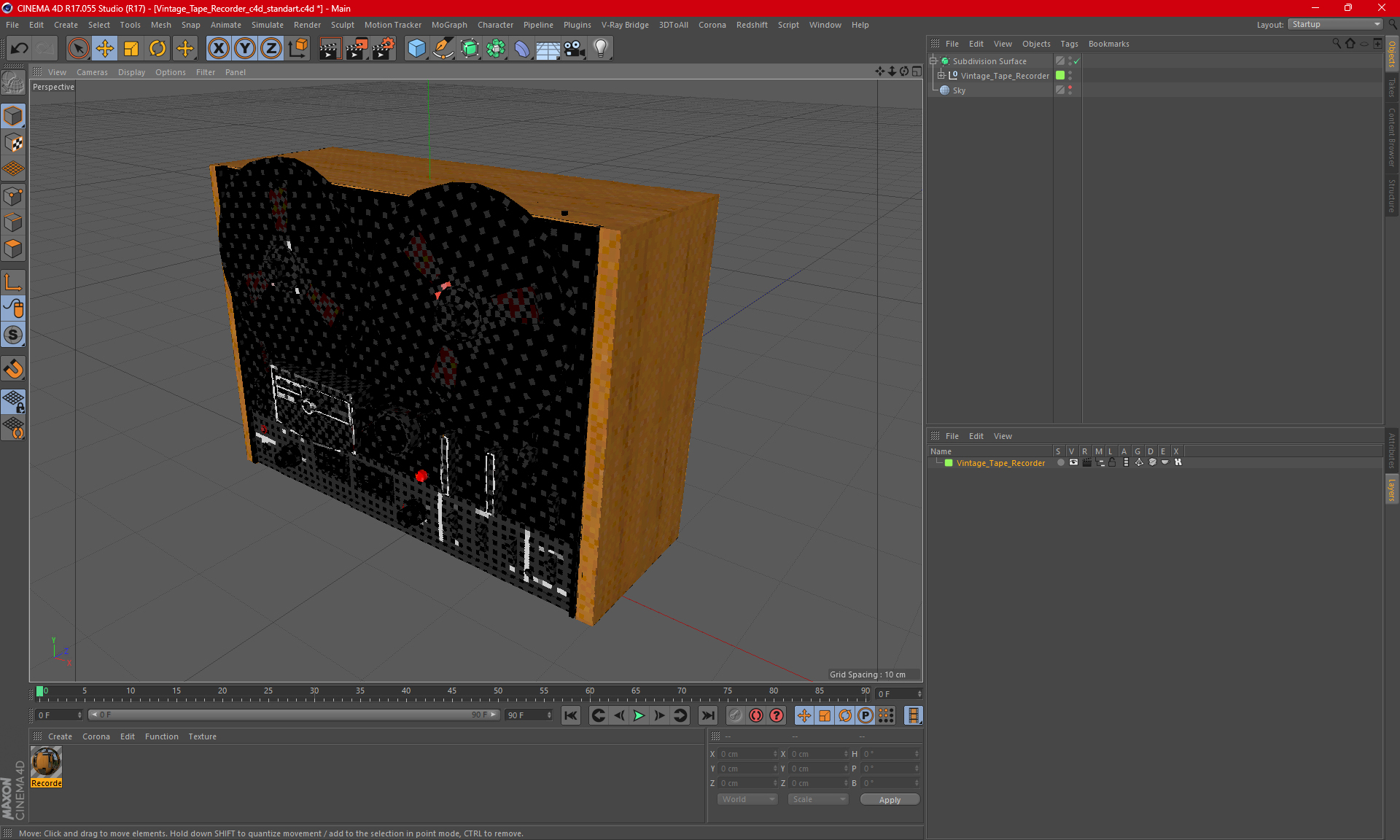This screenshot has height=840, width=1400.
Task: Toggle Sky object visibility dots
Action: coord(1070,90)
